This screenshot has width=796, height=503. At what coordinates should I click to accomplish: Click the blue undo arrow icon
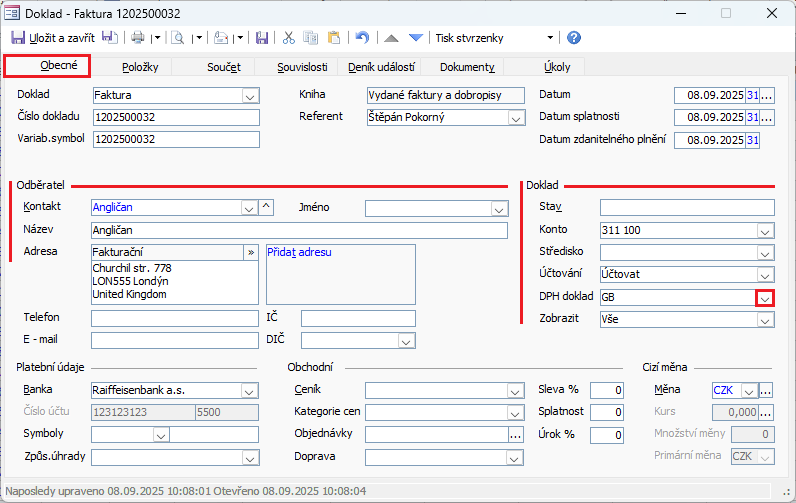tap(362, 38)
